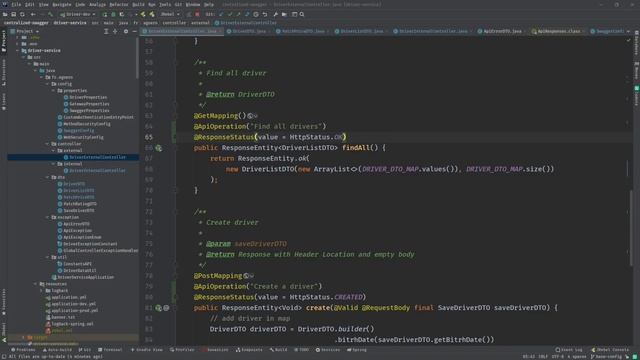This screenshot has width=640, height=360.
Task: Click the gutter icon beside the findAll method
Action: [x=159, y=148]
